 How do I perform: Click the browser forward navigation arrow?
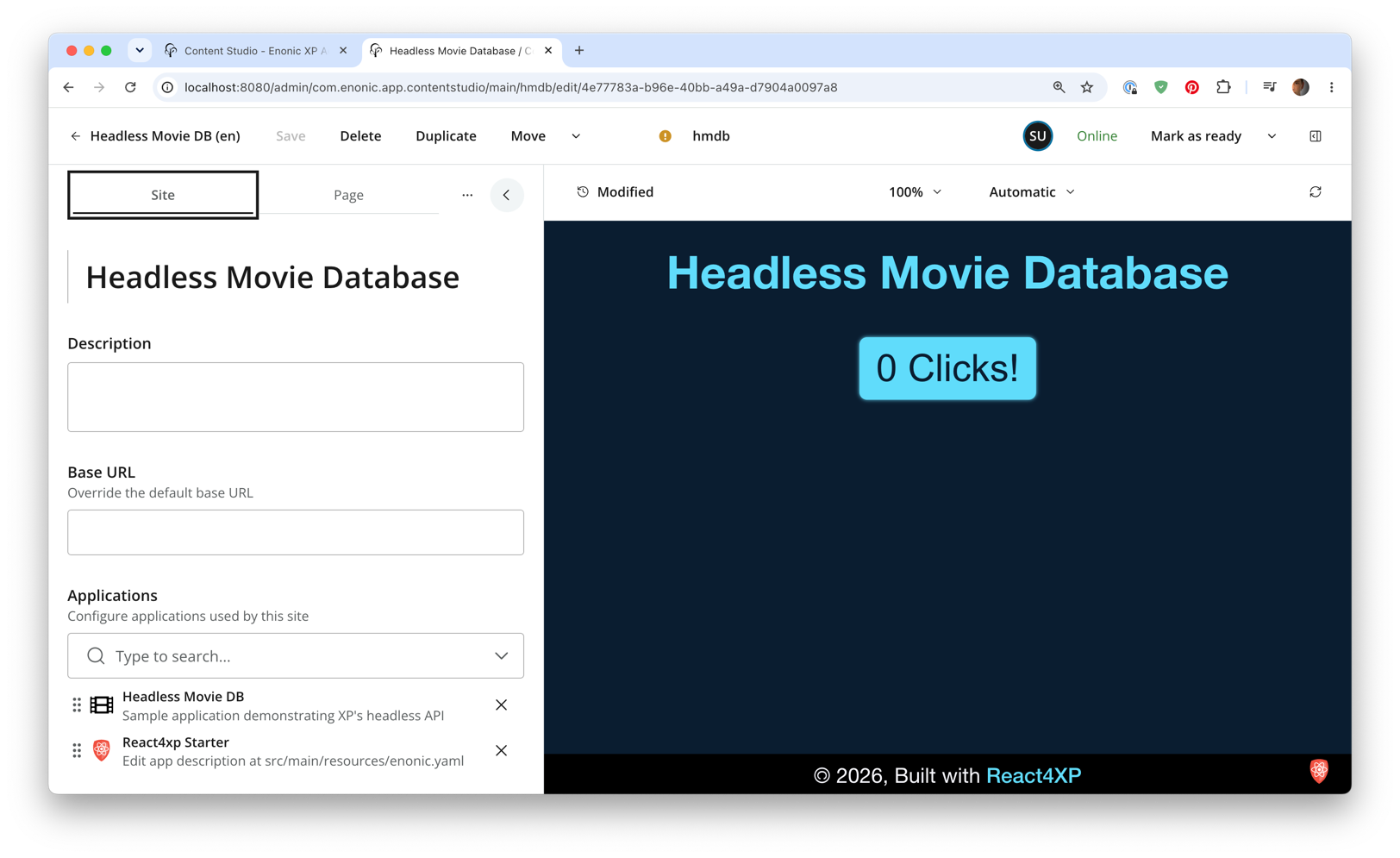click(99, 87)
